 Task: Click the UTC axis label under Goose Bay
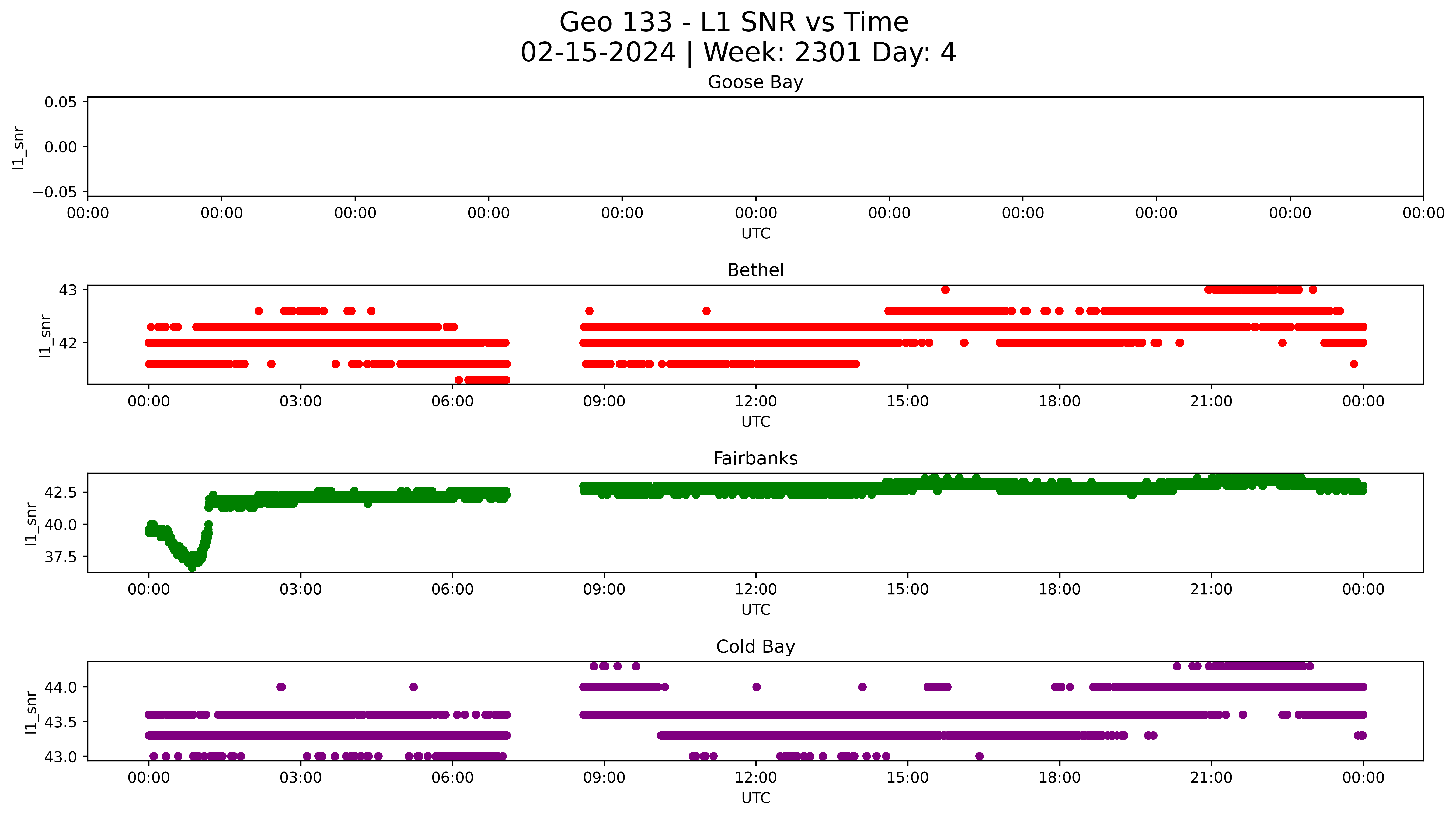pyautogui.click(x=756, y=234)
